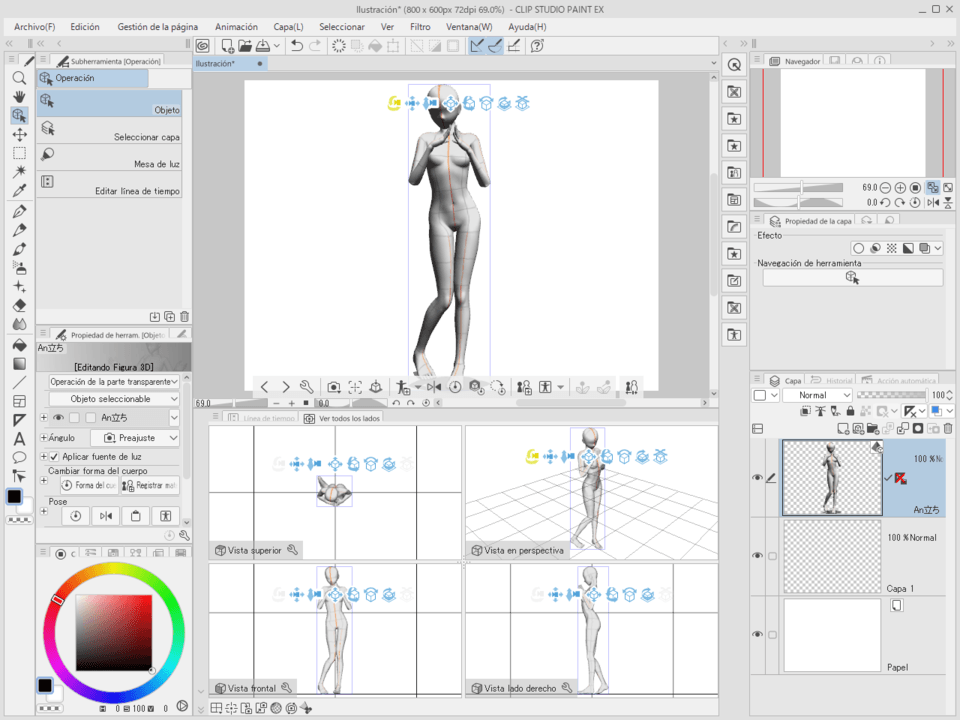Click the help question mark icon

coord(537,45)
